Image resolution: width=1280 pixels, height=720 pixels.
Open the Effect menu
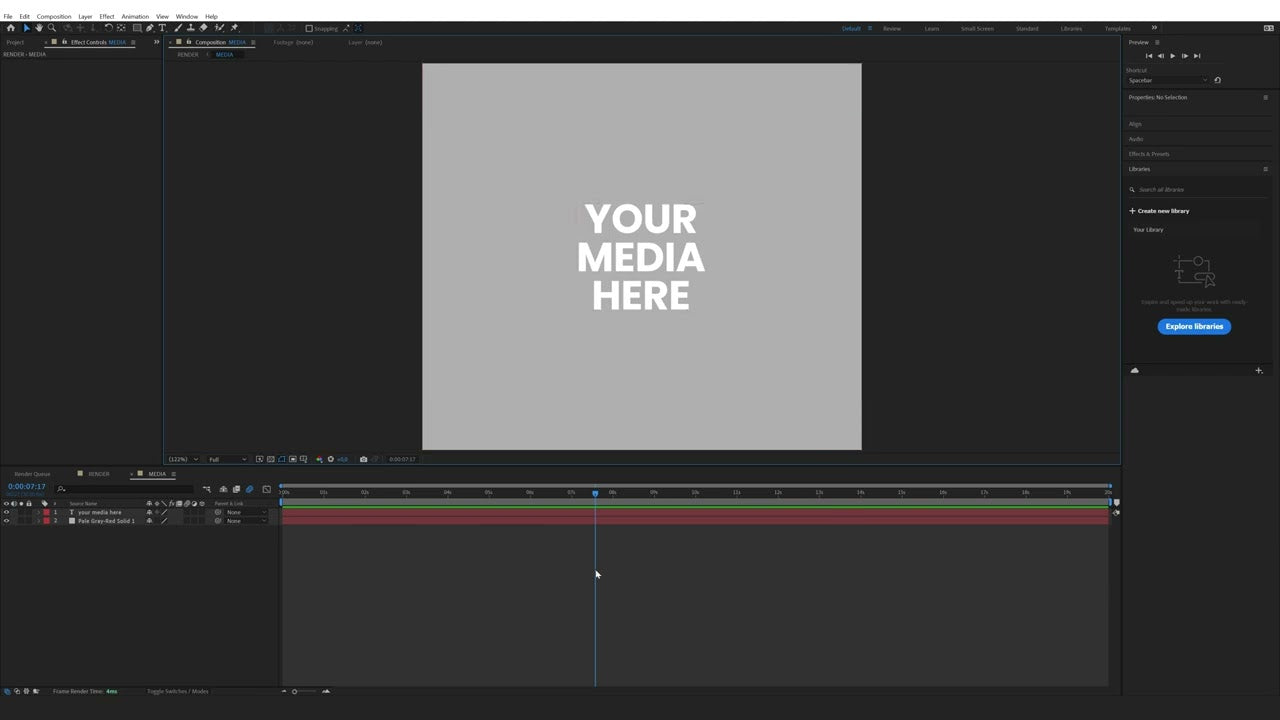[106, 16]
